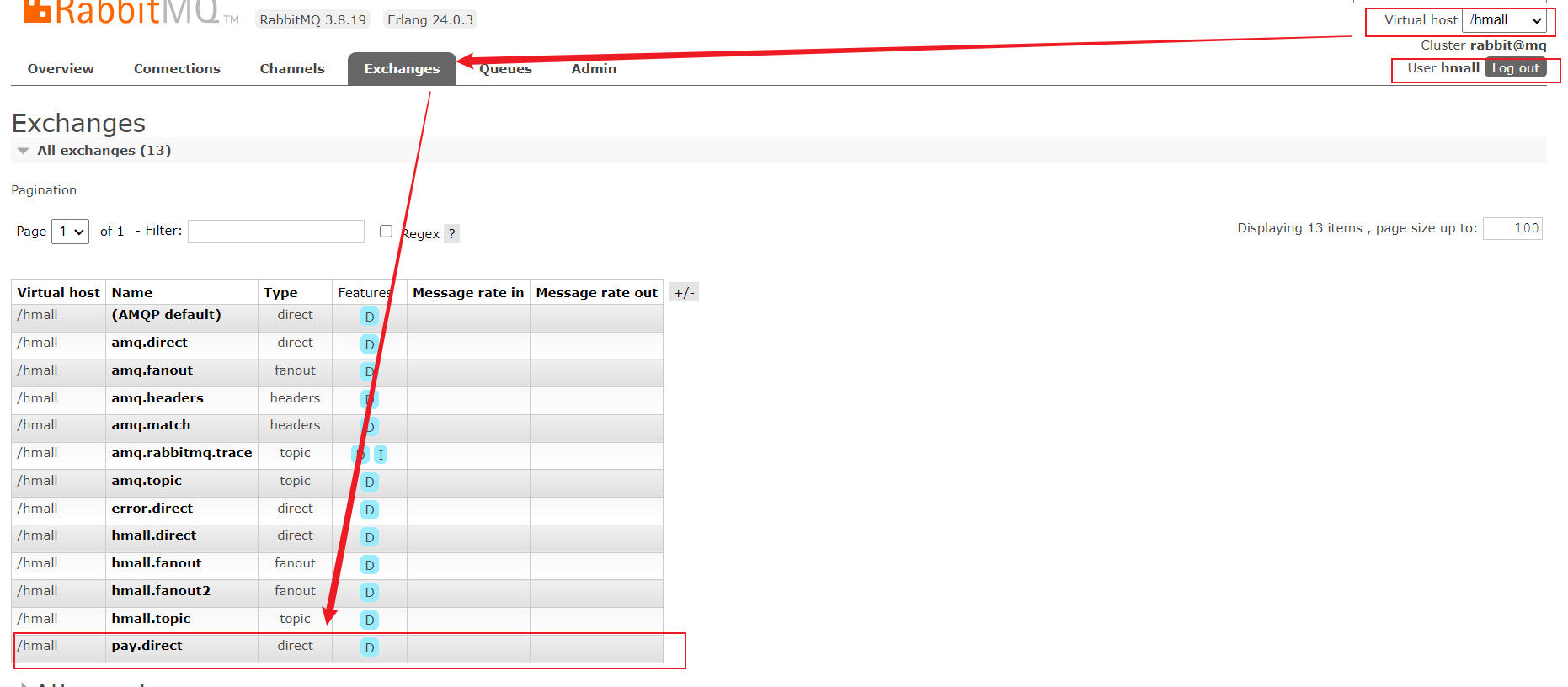Open the (AMQP default) exchange
The height and width of the screenshot is (687, 1568).
pyautogui.click(x=166, y=315)
